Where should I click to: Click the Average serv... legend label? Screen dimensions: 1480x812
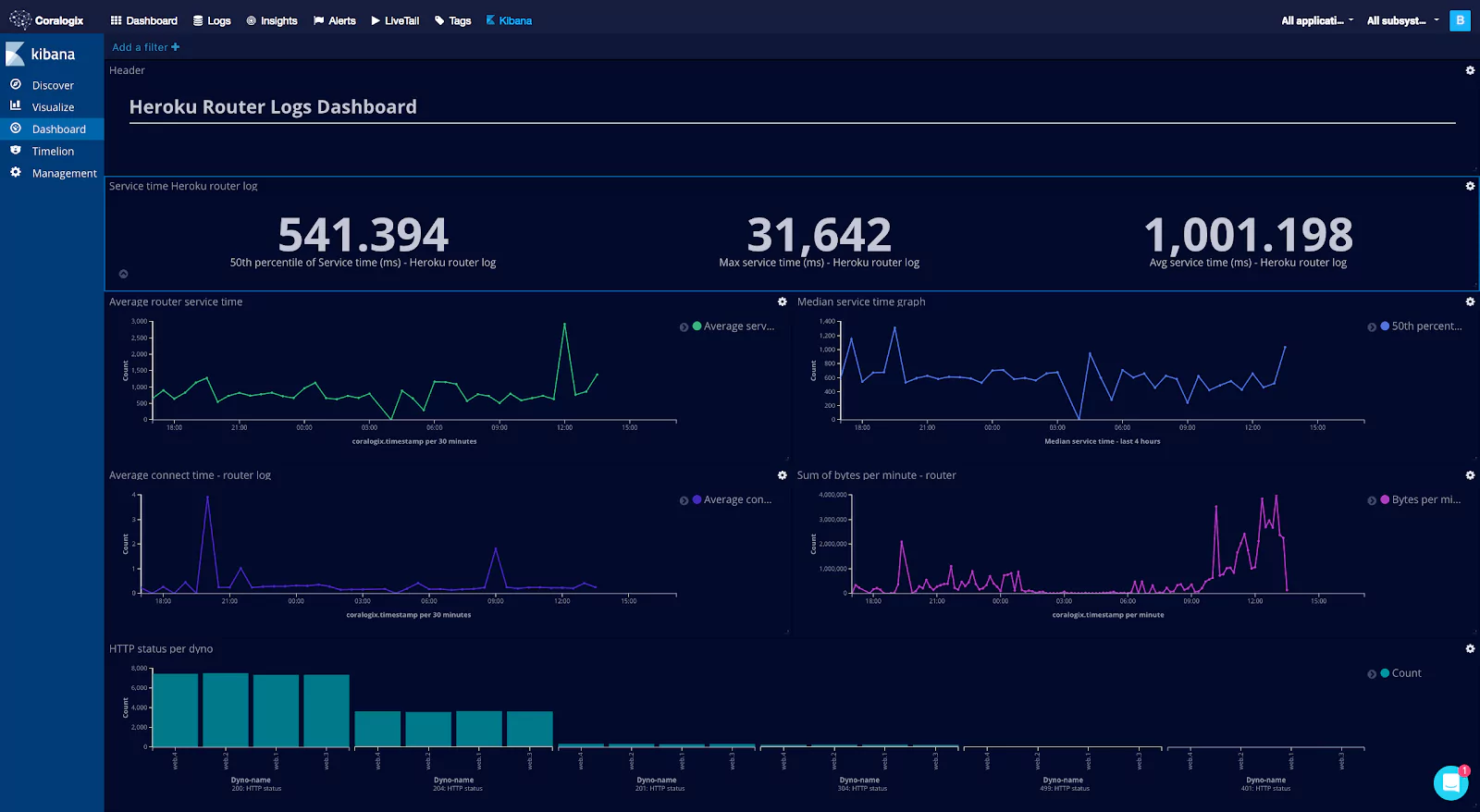(x=739, y=326)
